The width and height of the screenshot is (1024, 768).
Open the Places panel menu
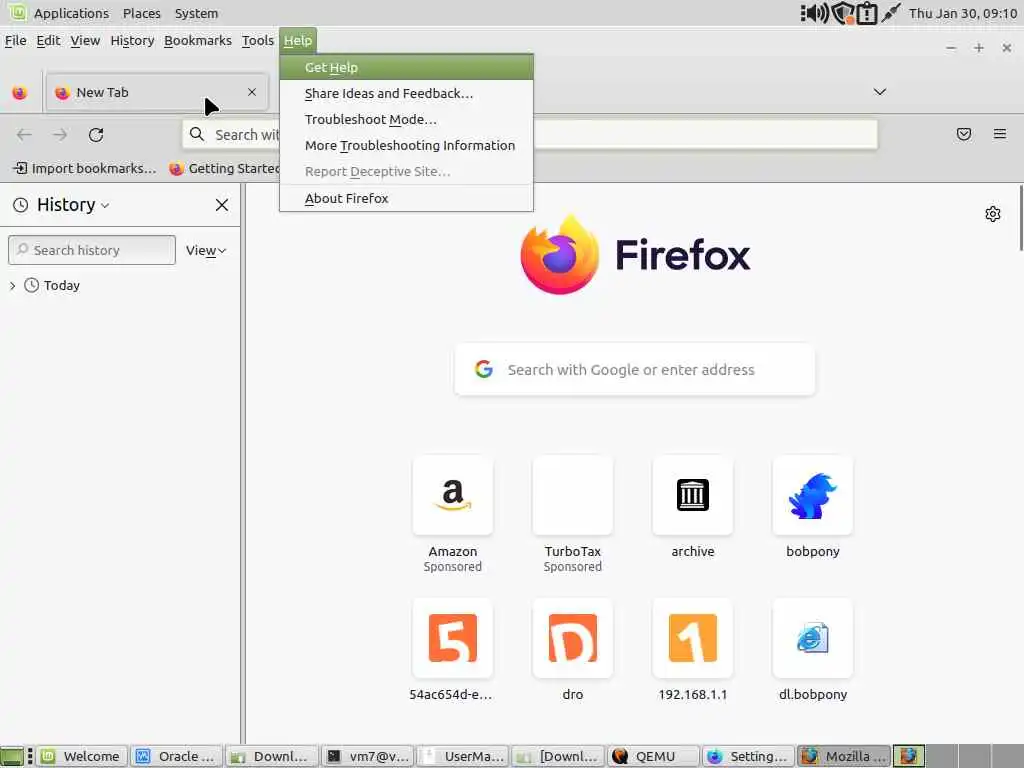coord(142,13)
